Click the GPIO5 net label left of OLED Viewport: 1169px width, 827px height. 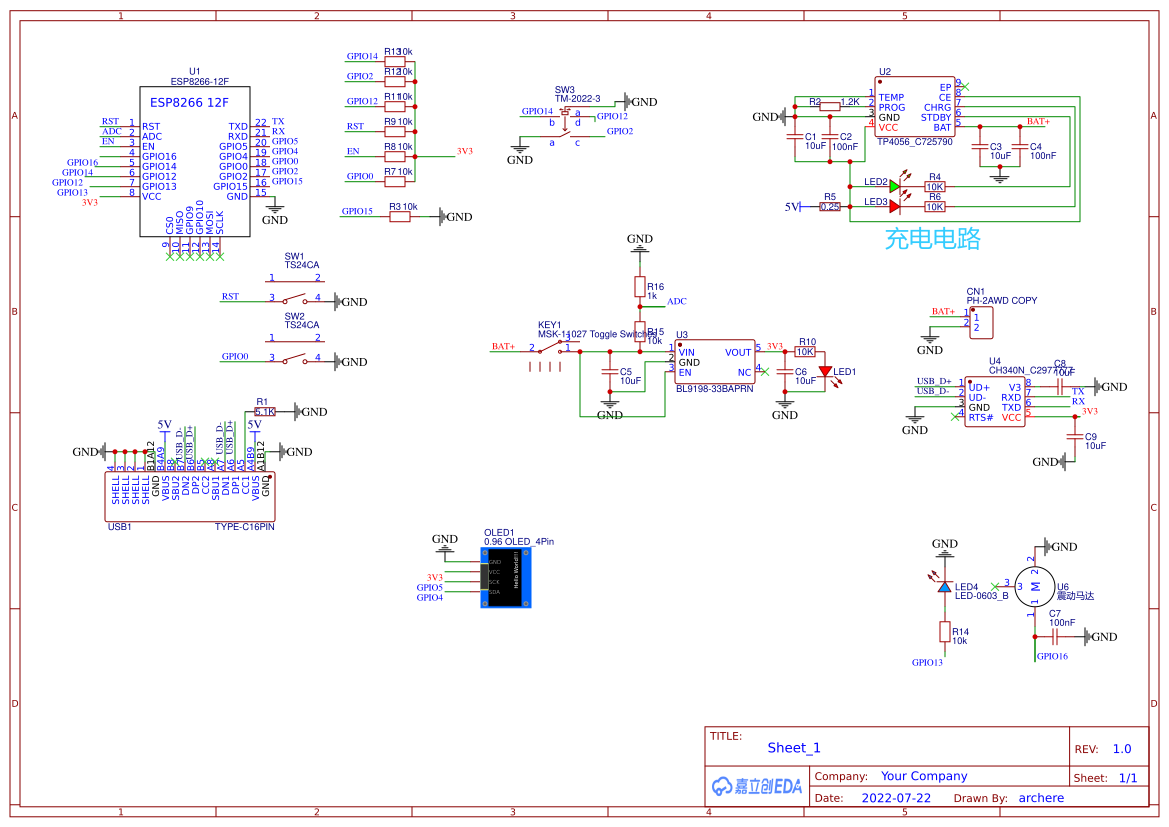pyautogui.click(x=429, y=588)
